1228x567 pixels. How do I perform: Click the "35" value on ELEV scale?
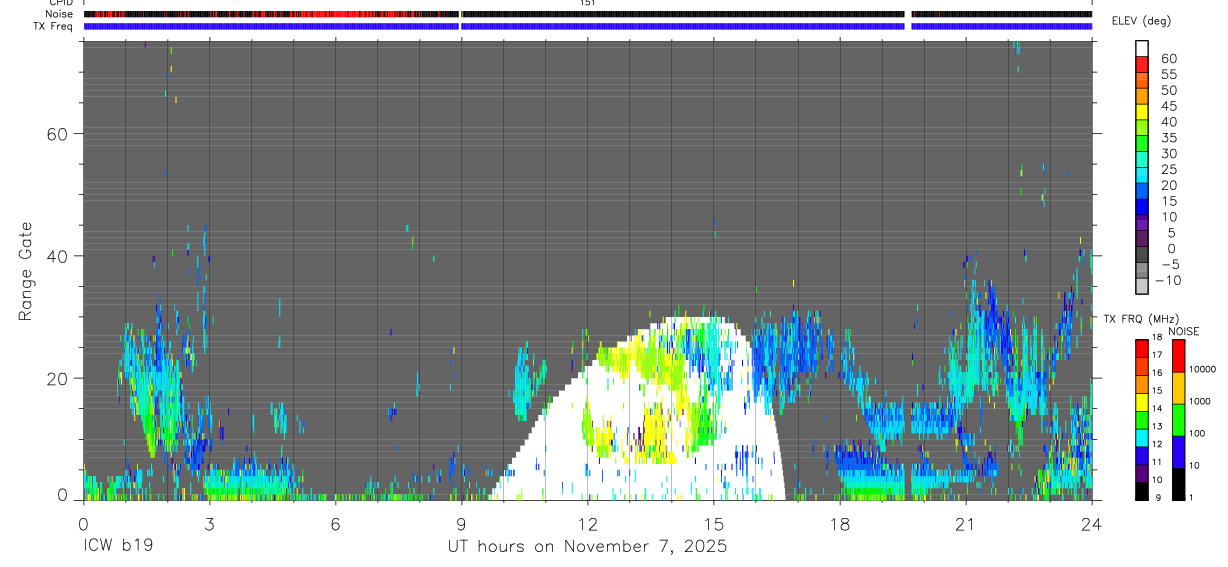[x=1167, y=138]
